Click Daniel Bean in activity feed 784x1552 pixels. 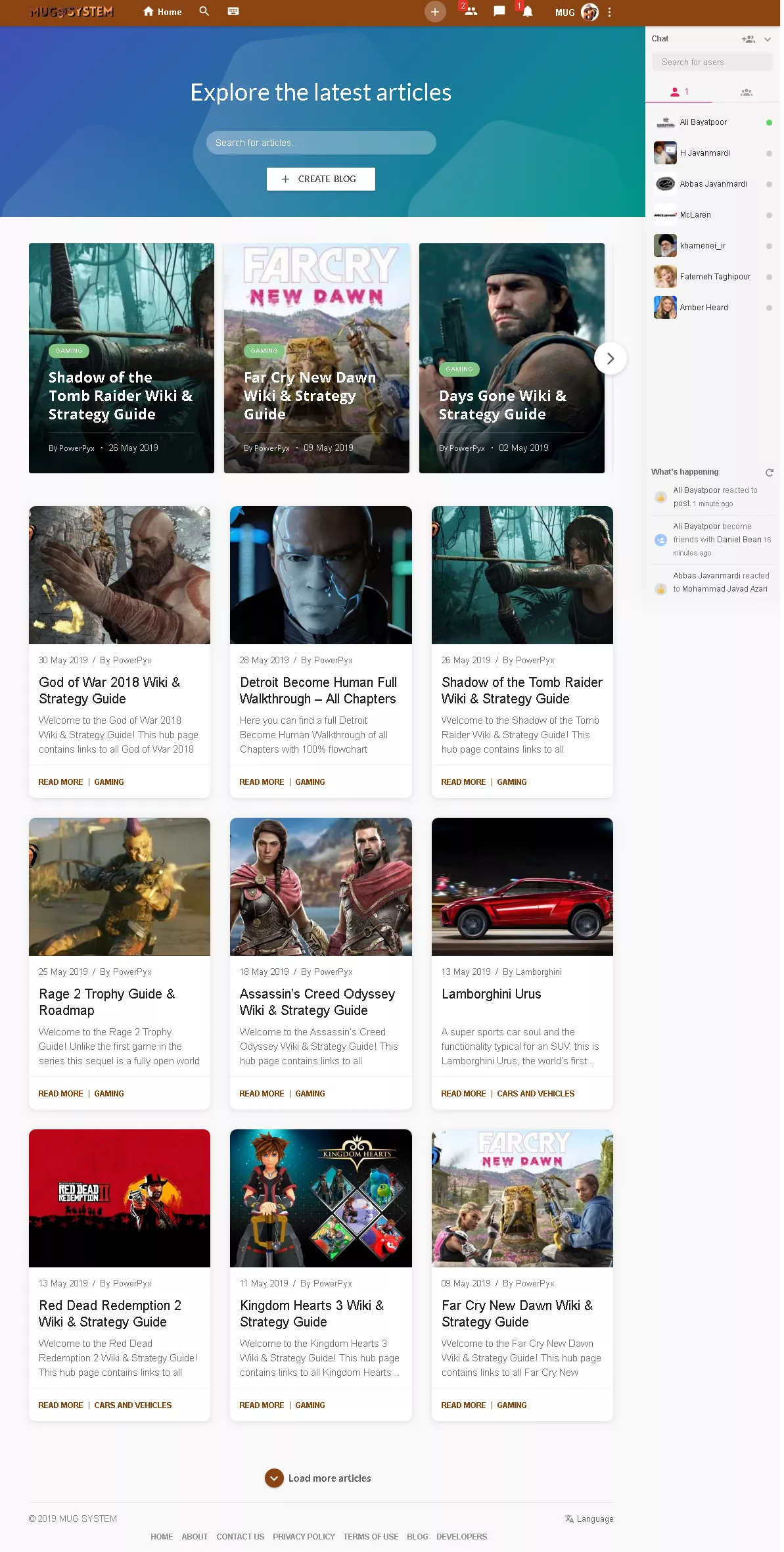coord(739,540)
